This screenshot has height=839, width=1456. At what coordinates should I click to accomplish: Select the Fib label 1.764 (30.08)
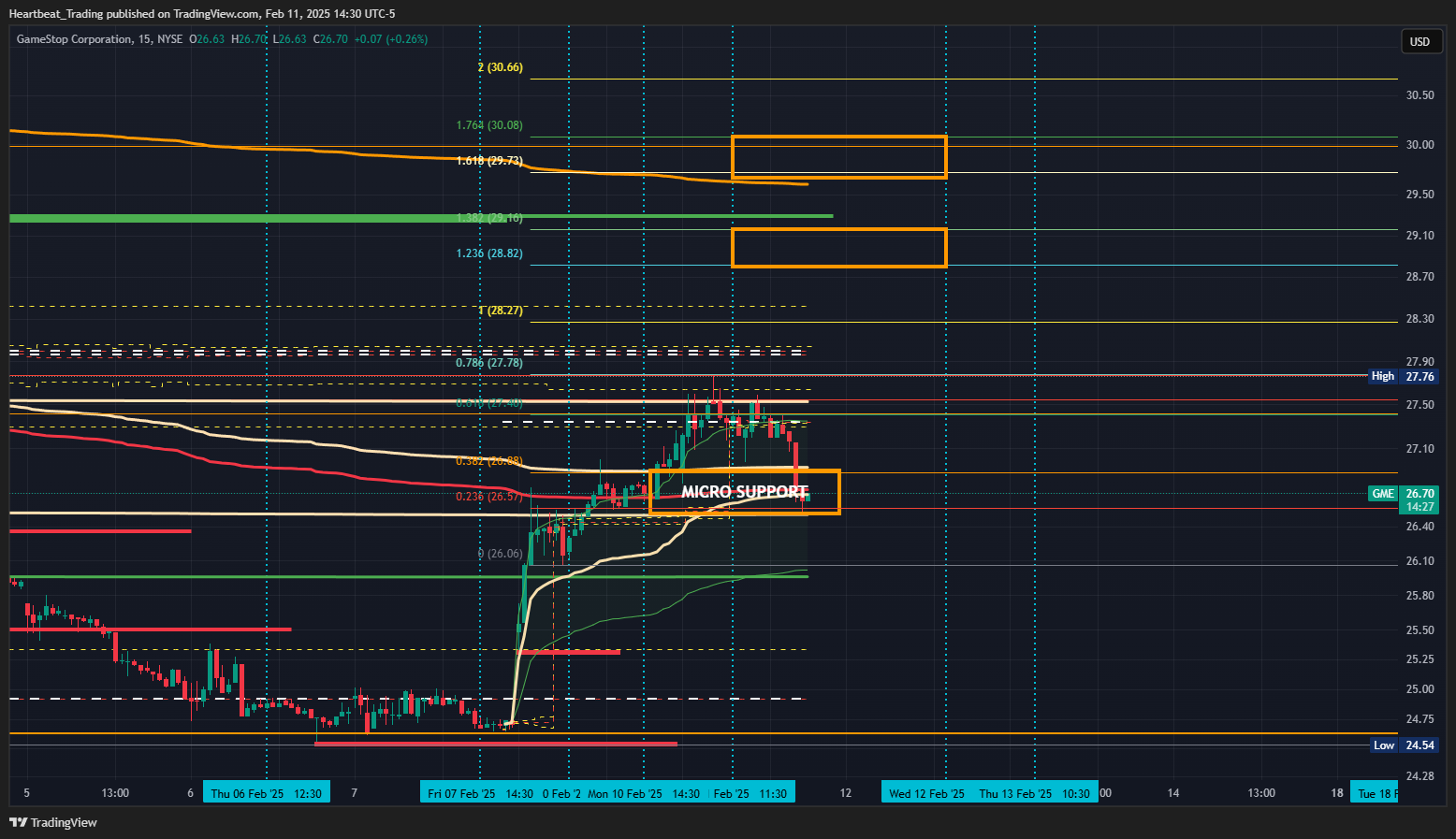[x=489, y=125]
